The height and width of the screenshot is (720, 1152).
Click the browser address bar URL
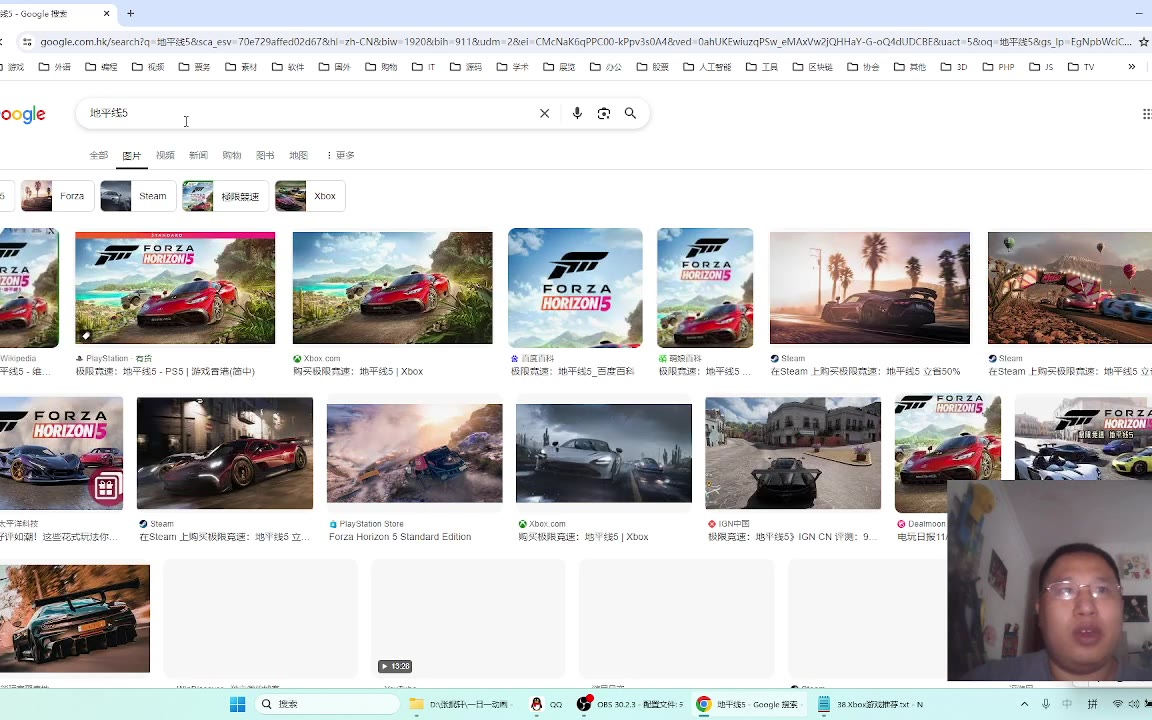click(586, 42)
